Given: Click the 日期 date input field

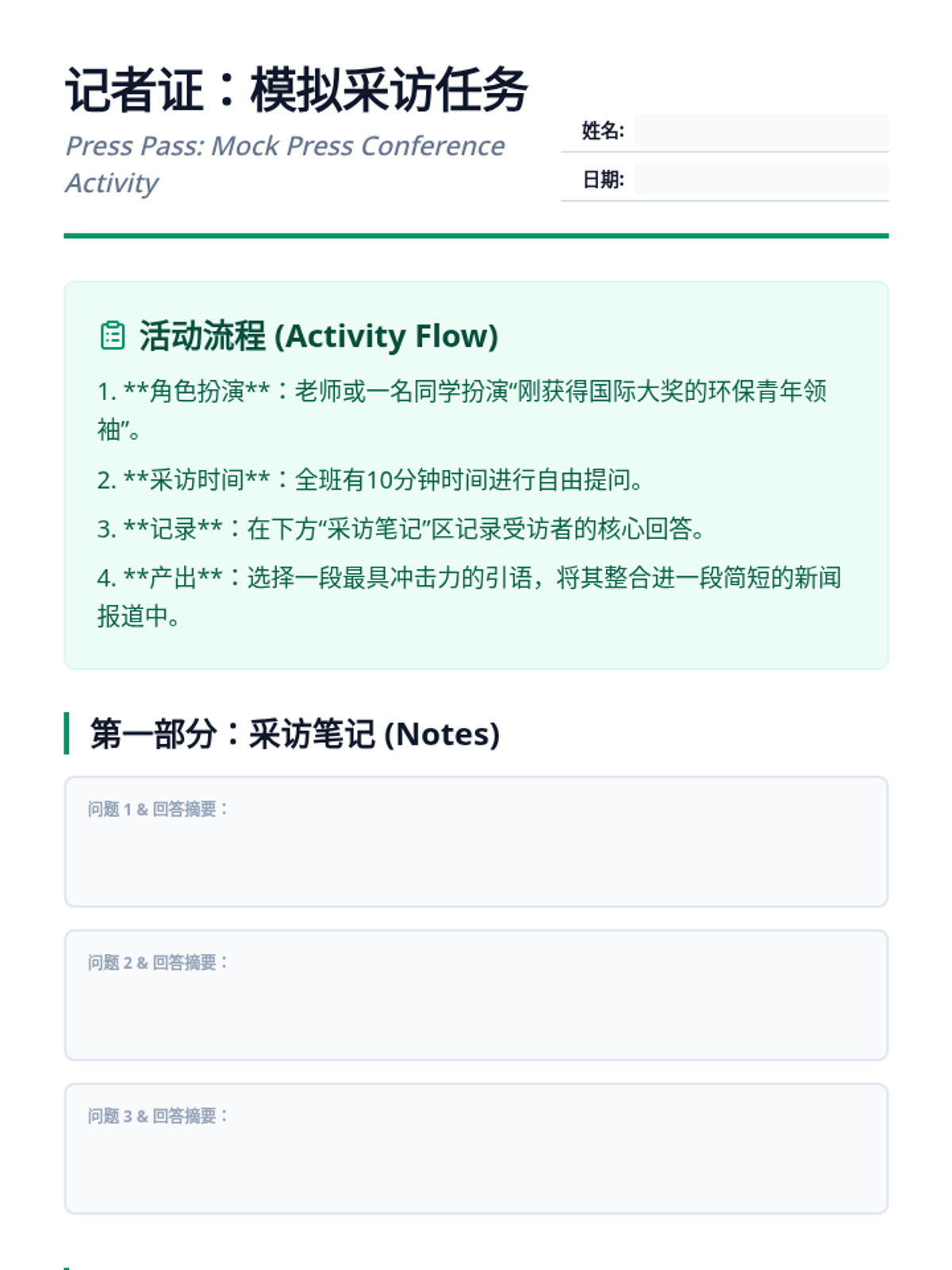Looking at the screenshot, I should pos(761,180).
